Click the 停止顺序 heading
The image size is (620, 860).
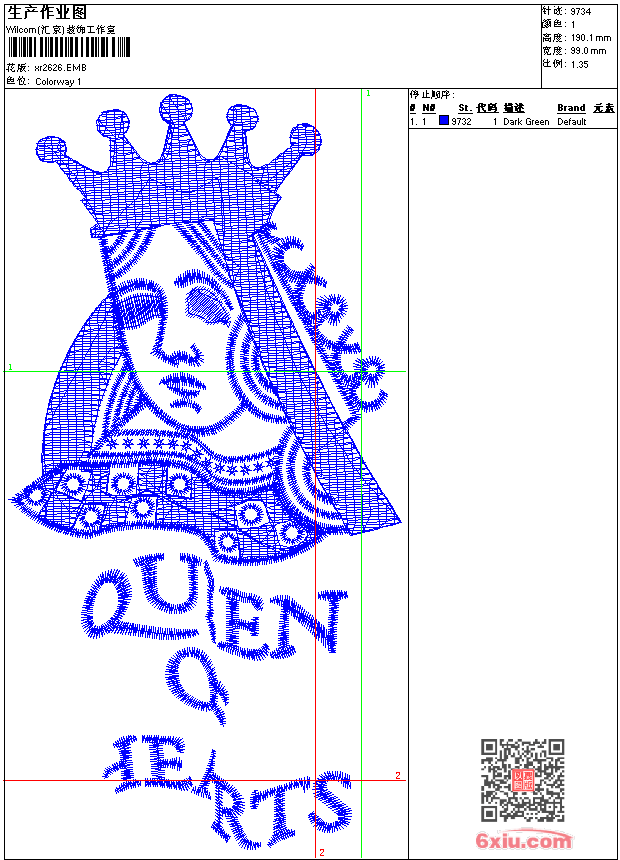[x=432, y=95]
